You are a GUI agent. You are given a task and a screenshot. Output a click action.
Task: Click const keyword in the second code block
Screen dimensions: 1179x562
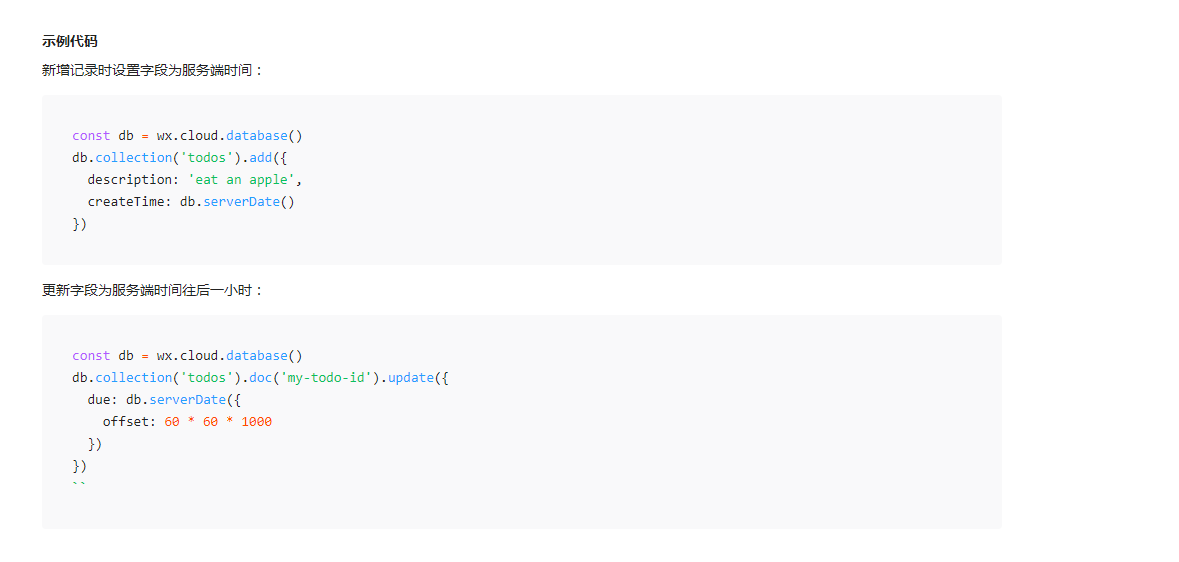pos(91,356)
